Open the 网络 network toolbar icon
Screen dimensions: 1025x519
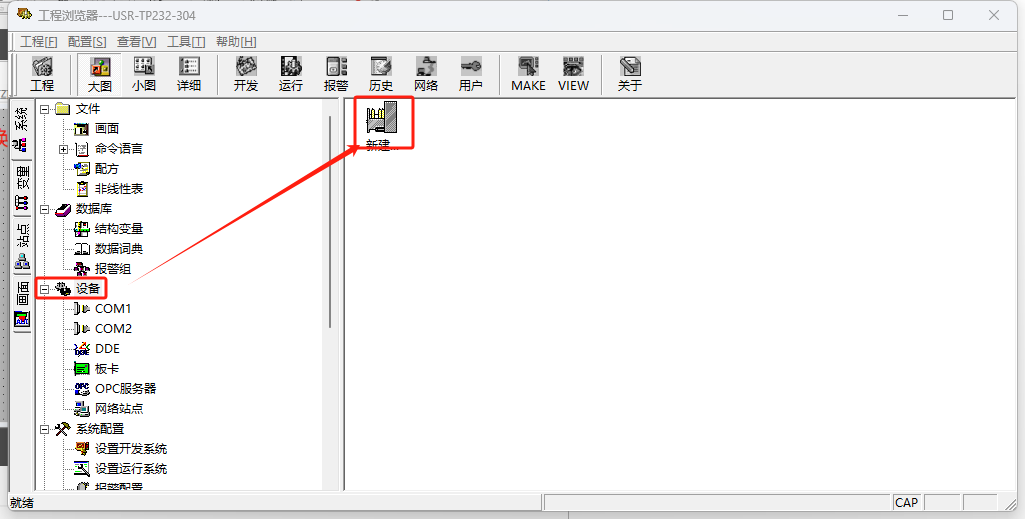(x=426, y=74)
